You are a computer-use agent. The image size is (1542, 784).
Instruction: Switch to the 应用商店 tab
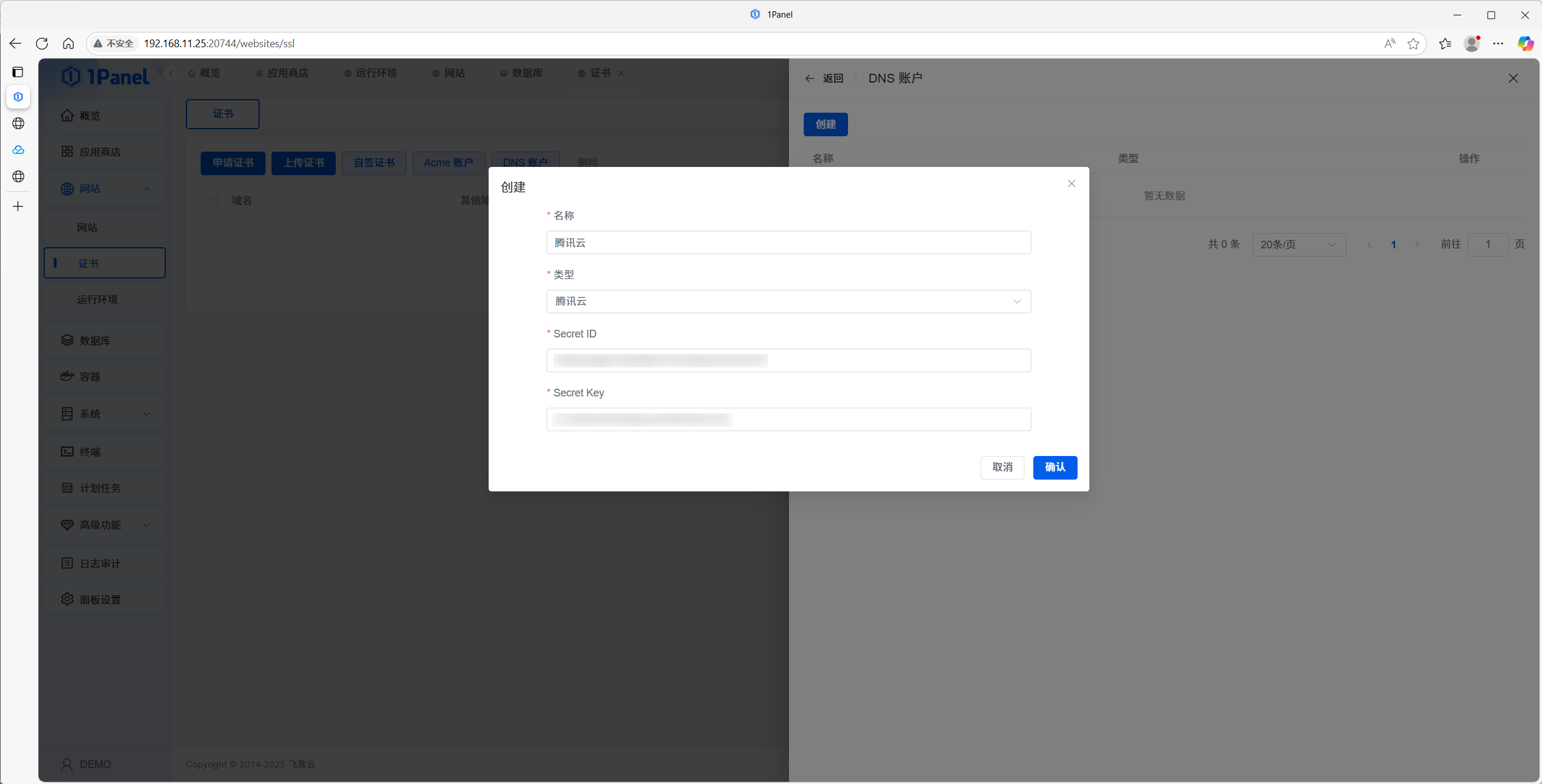pos(287,73)
